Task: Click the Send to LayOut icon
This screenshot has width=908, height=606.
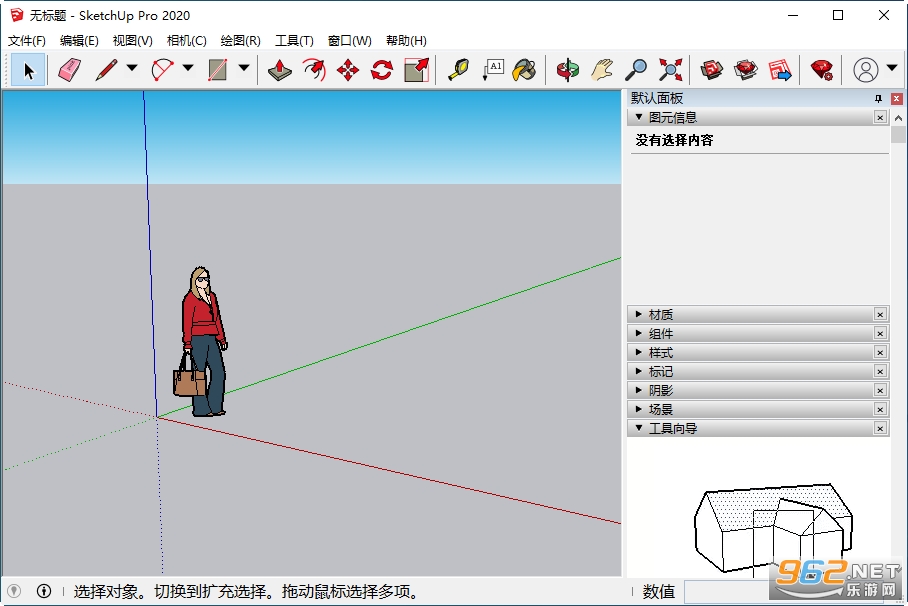Action: 779,70
